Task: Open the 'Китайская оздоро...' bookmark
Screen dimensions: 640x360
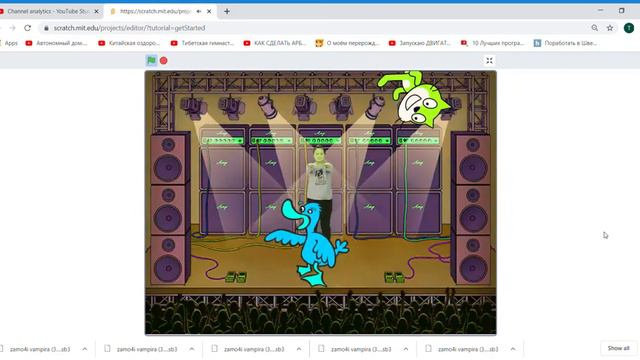Action: pyautogui.click(x=129, y=43)
